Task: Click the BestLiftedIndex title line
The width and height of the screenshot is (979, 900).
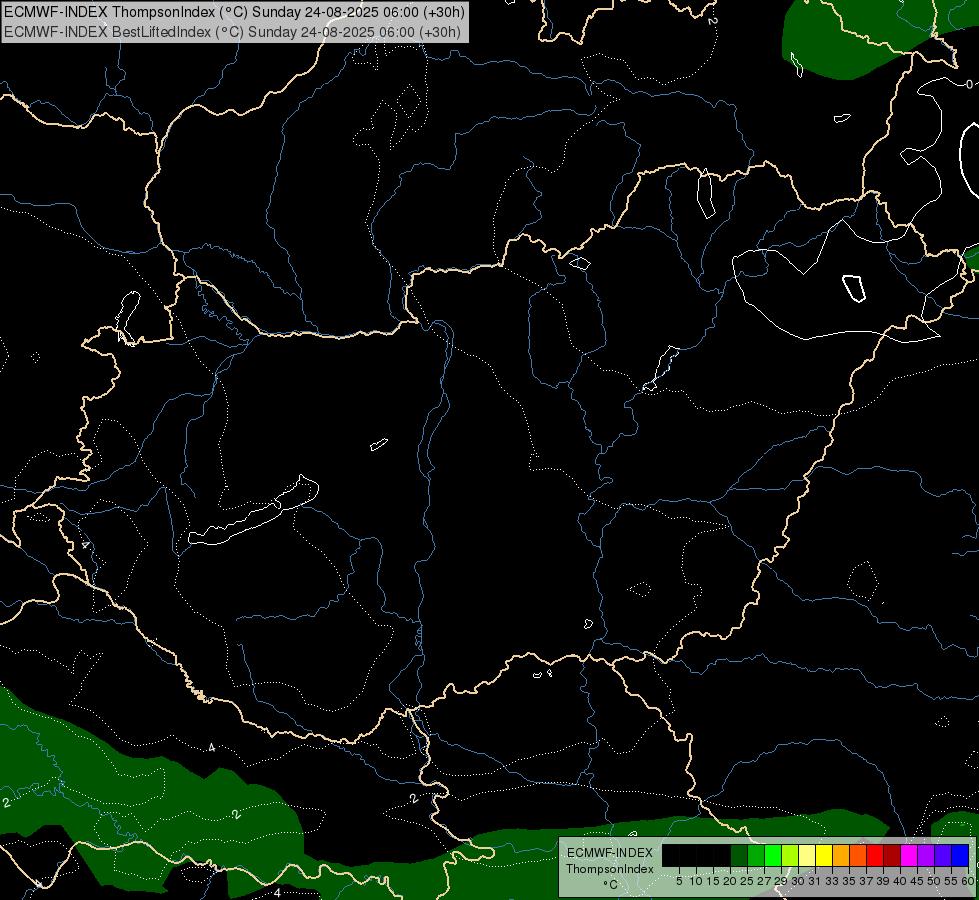Action: coord(232,31)
